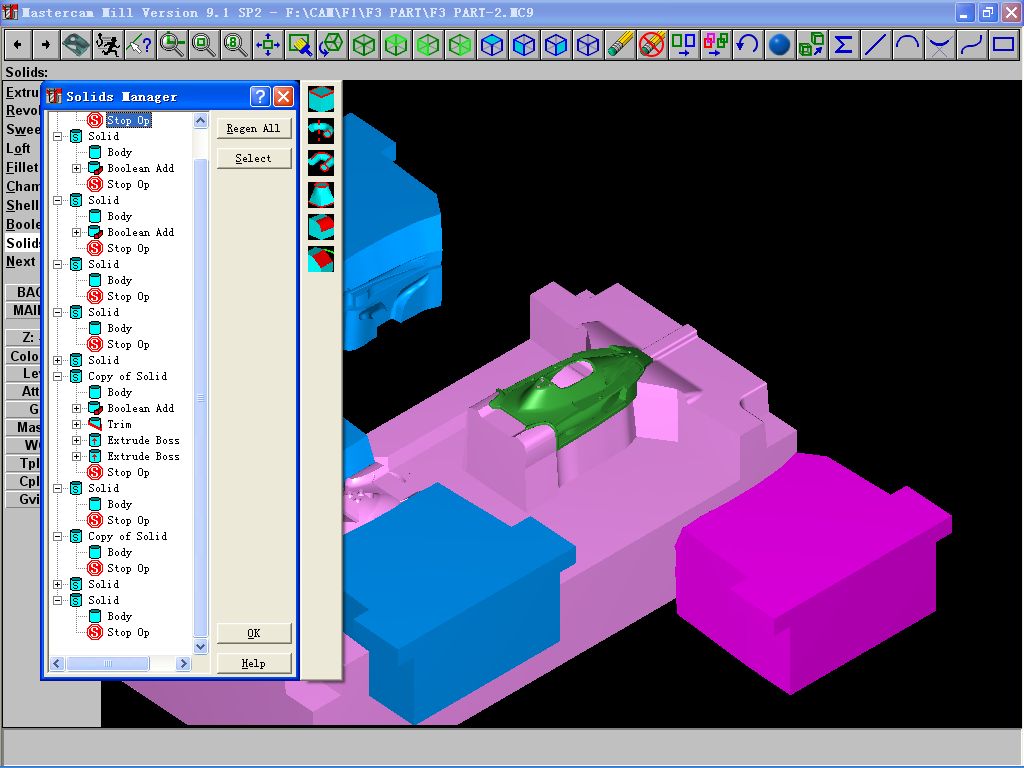
Task: Expand the Extrude Boss just below Trim
Action: click(x=76, y=440)
